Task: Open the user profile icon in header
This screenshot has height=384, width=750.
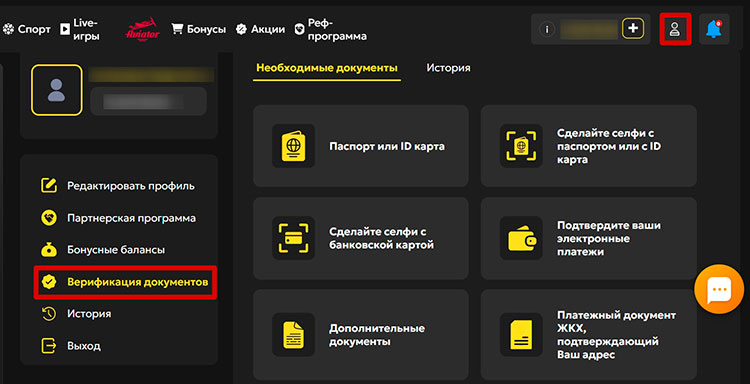Action: tap(675, 29)
